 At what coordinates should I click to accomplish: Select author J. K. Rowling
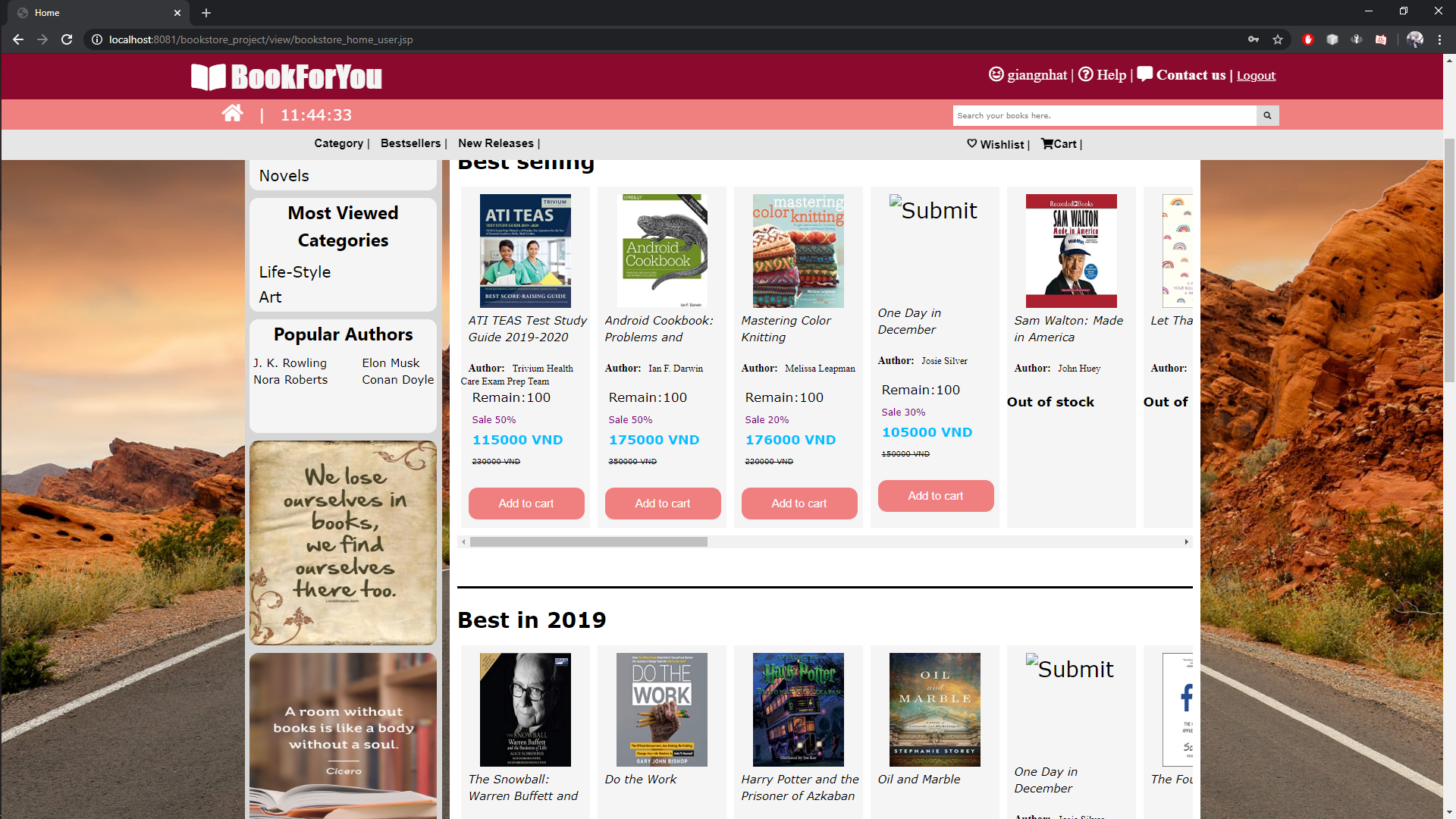290,363
